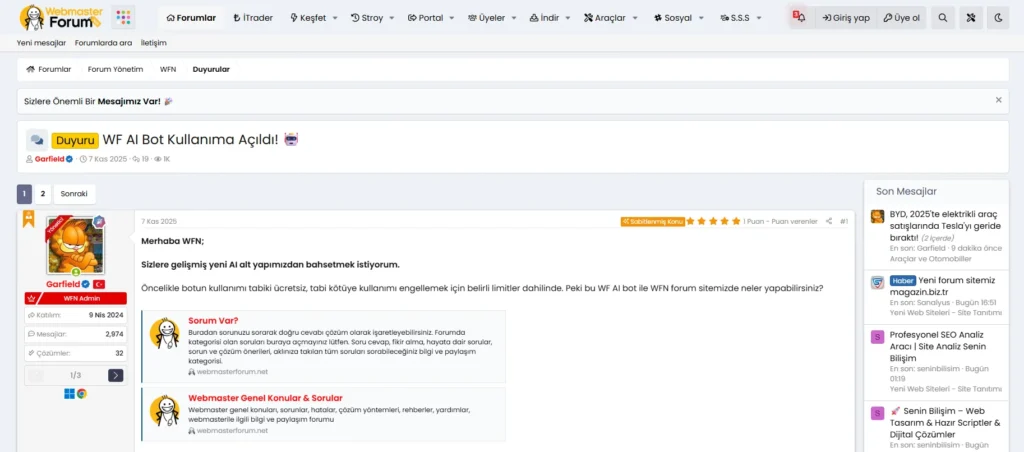Click the badge on Garfield's avatar corner
The height and width of the screenshot is (452, 1024).
tap(99, 221)
